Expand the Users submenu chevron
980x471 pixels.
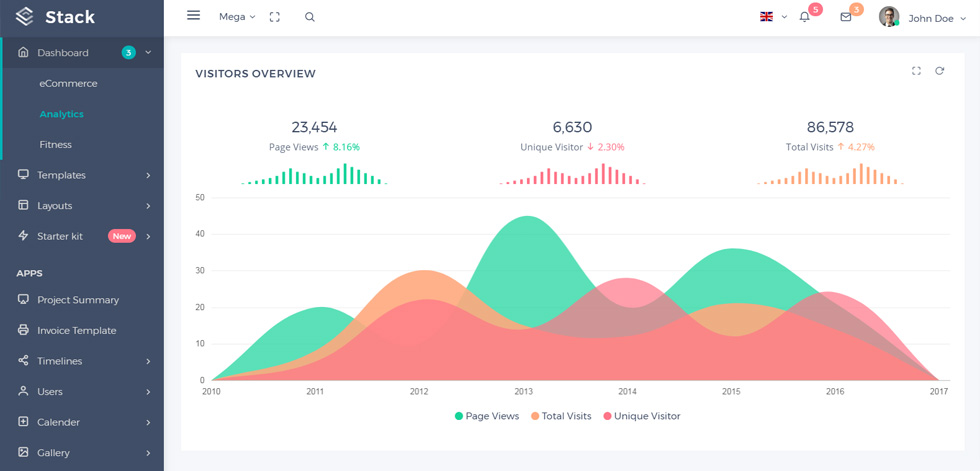pos(148,392)
